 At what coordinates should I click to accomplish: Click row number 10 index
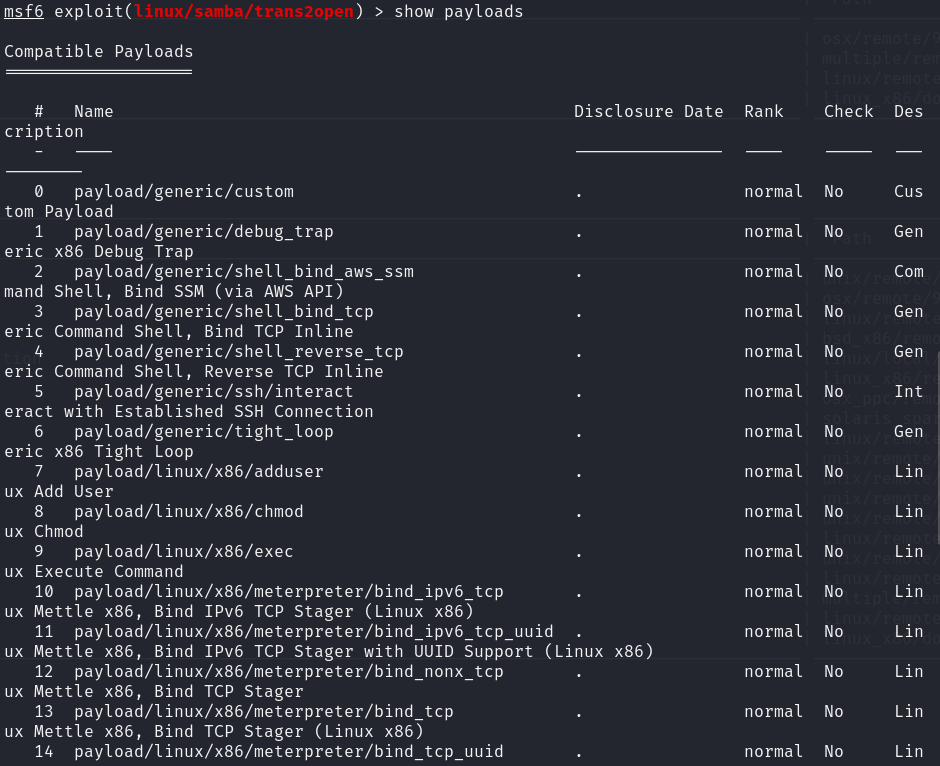pos(44,592)
